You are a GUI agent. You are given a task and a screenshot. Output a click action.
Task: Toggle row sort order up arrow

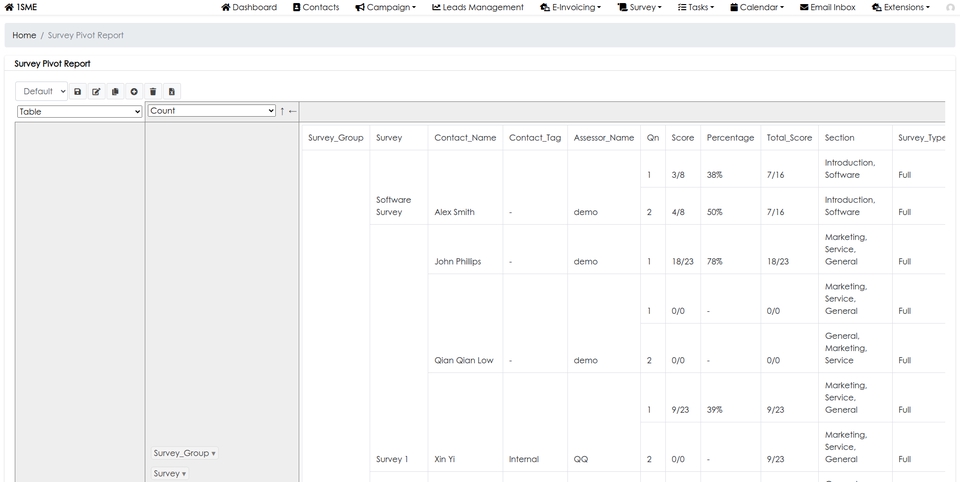click(x=282, y=111)
